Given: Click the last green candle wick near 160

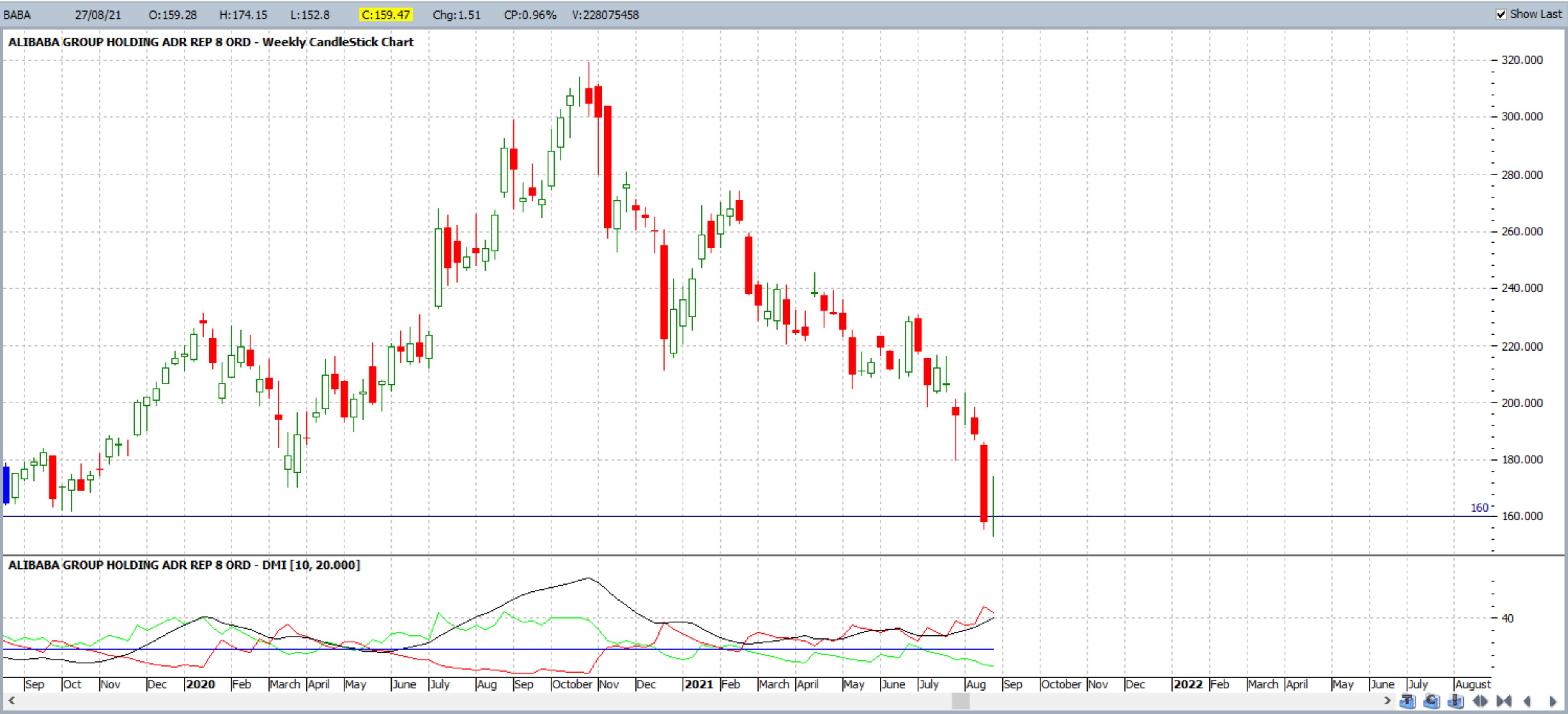Looking at the screenshot, I should 993,506.
